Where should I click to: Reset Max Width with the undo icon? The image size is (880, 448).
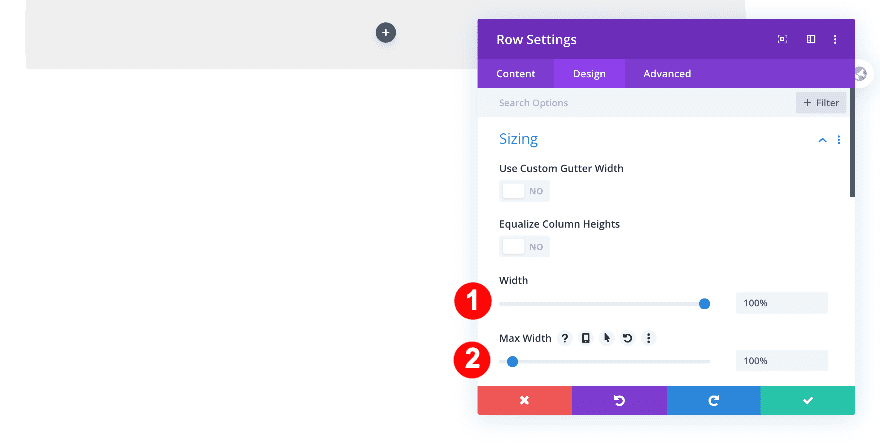pos(627,338)
